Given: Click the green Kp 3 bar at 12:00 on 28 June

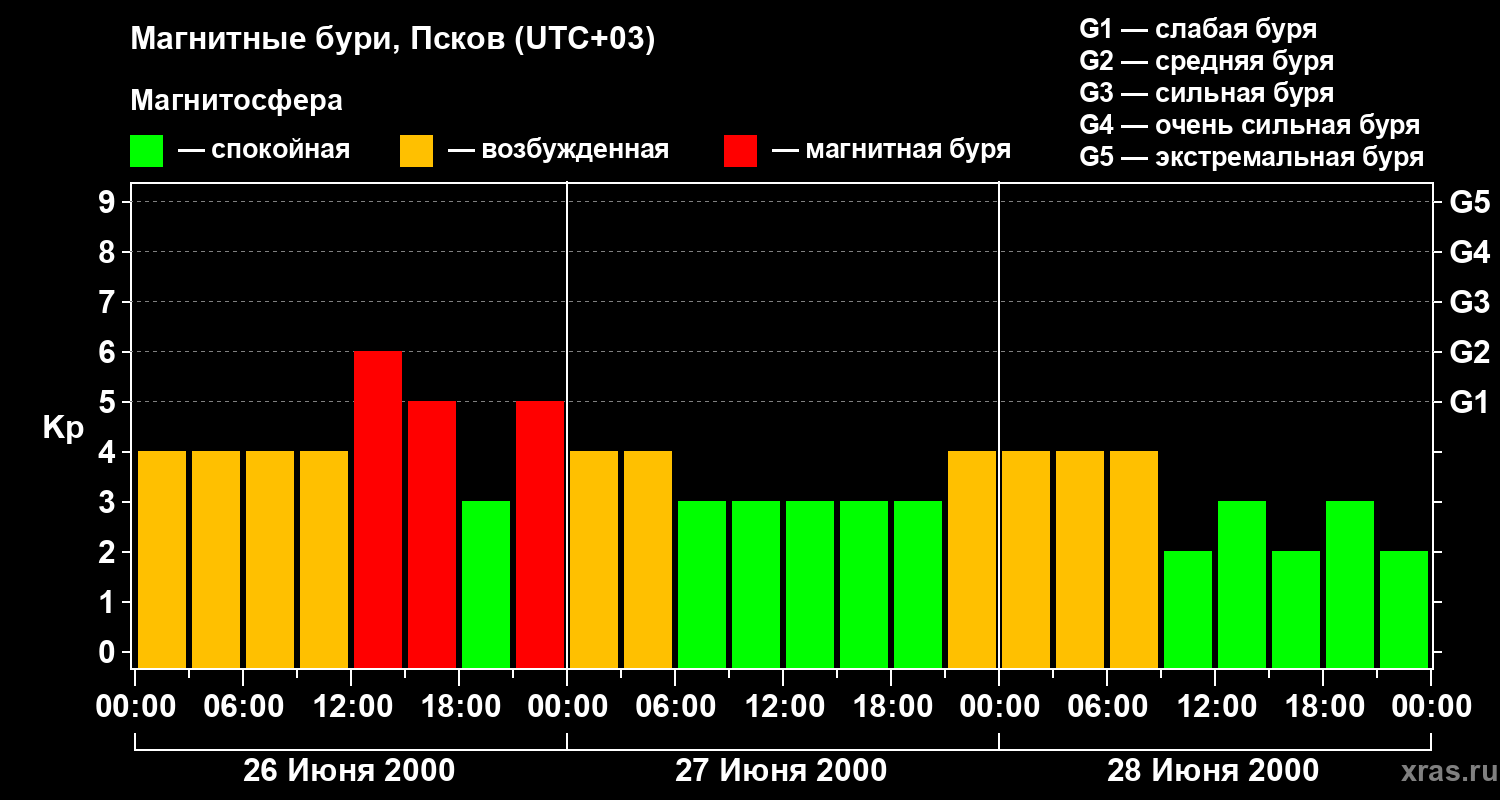Looking at the screenshot, I should point(1242,585).
